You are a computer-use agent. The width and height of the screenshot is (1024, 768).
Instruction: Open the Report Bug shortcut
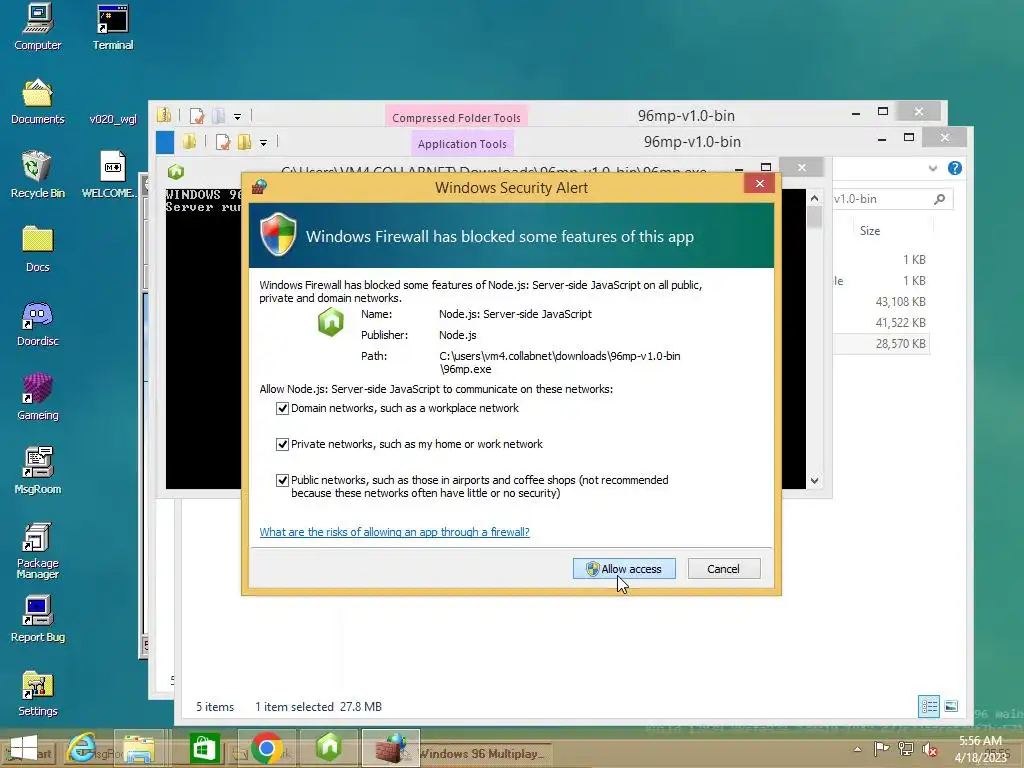(x=37, y=619)
